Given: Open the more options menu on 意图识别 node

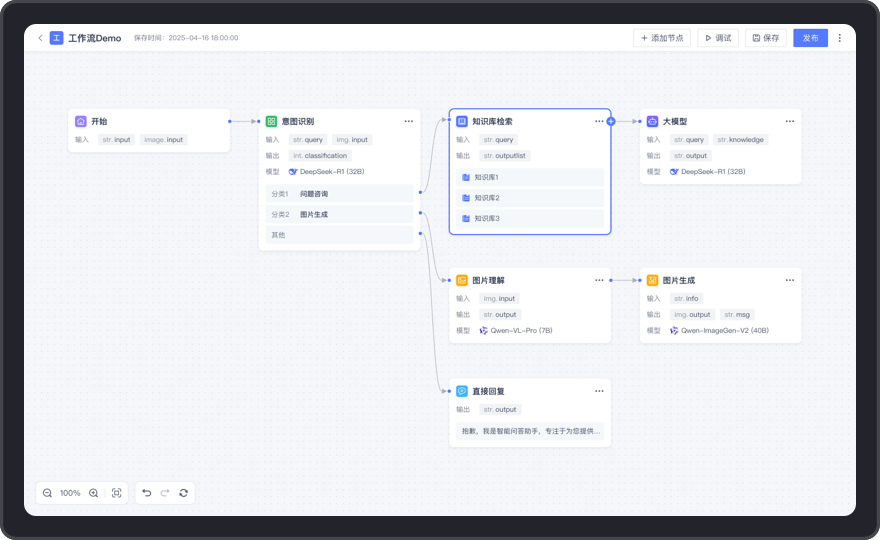Looking at the screenshot, I should pyautogui.click(x=409, y=121).
